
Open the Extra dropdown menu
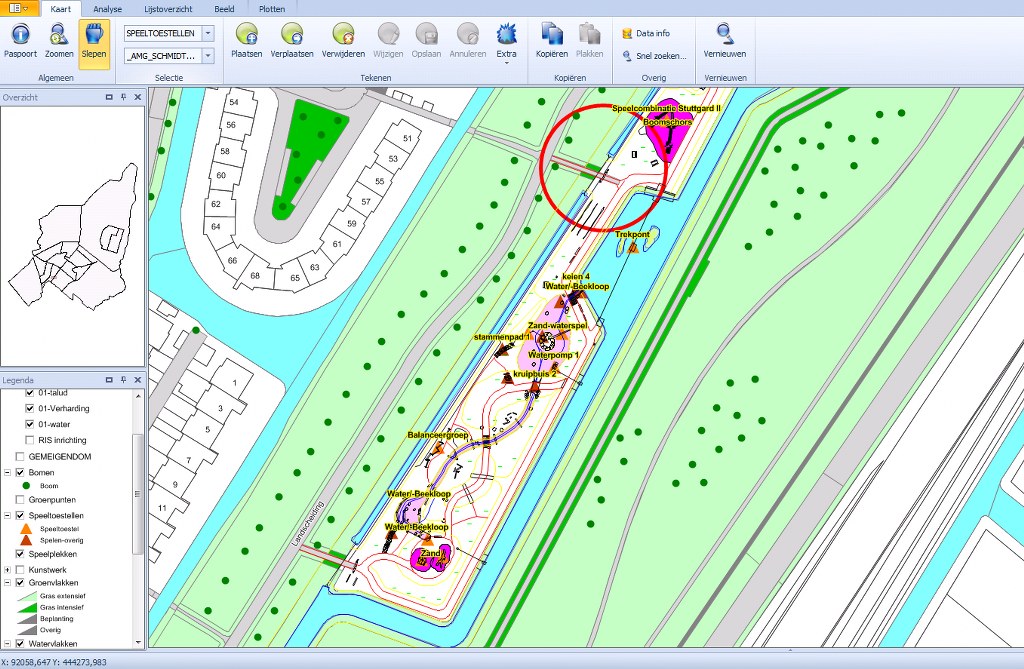507,43
